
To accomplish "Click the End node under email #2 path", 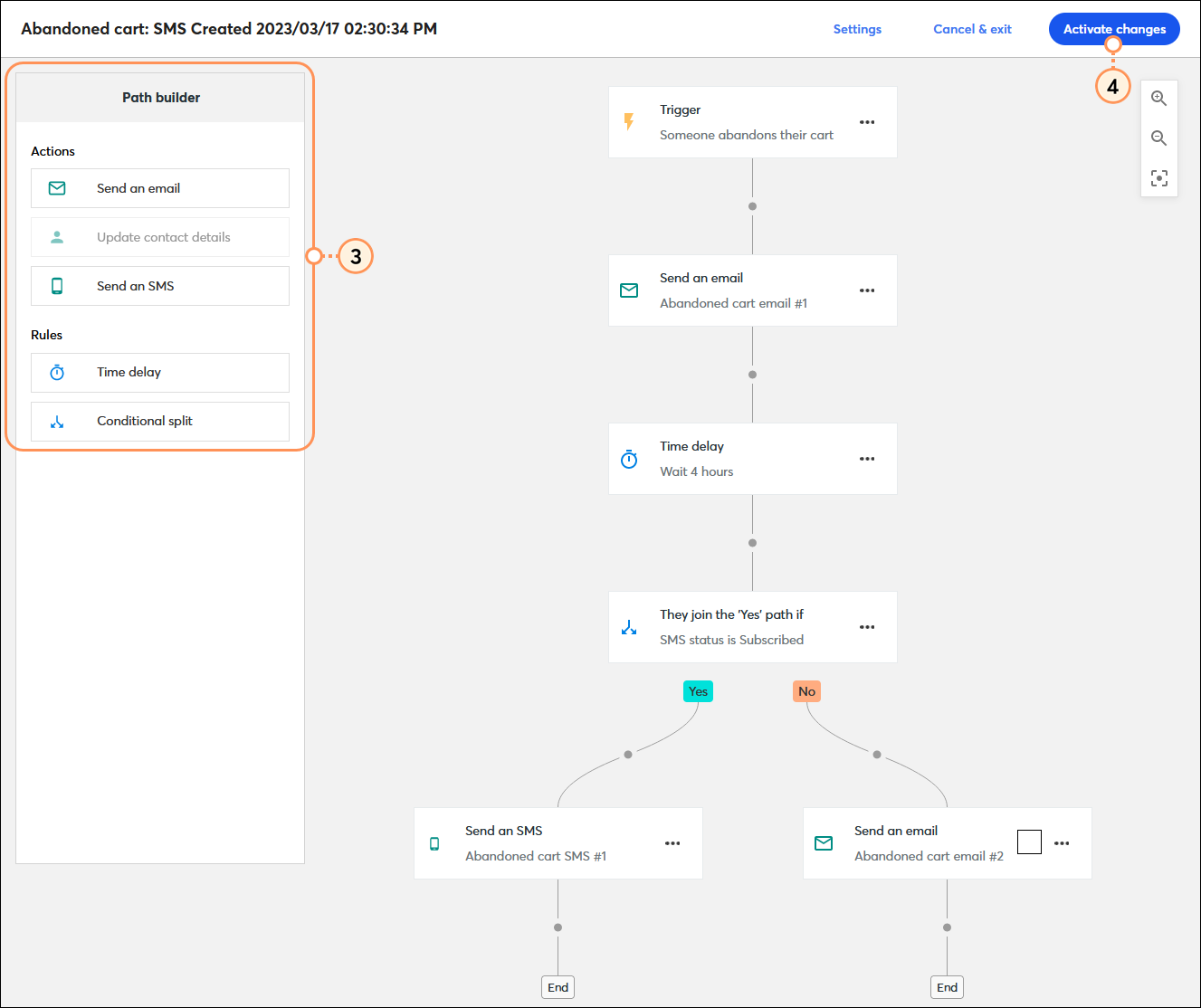I will (x=947, y=987).
